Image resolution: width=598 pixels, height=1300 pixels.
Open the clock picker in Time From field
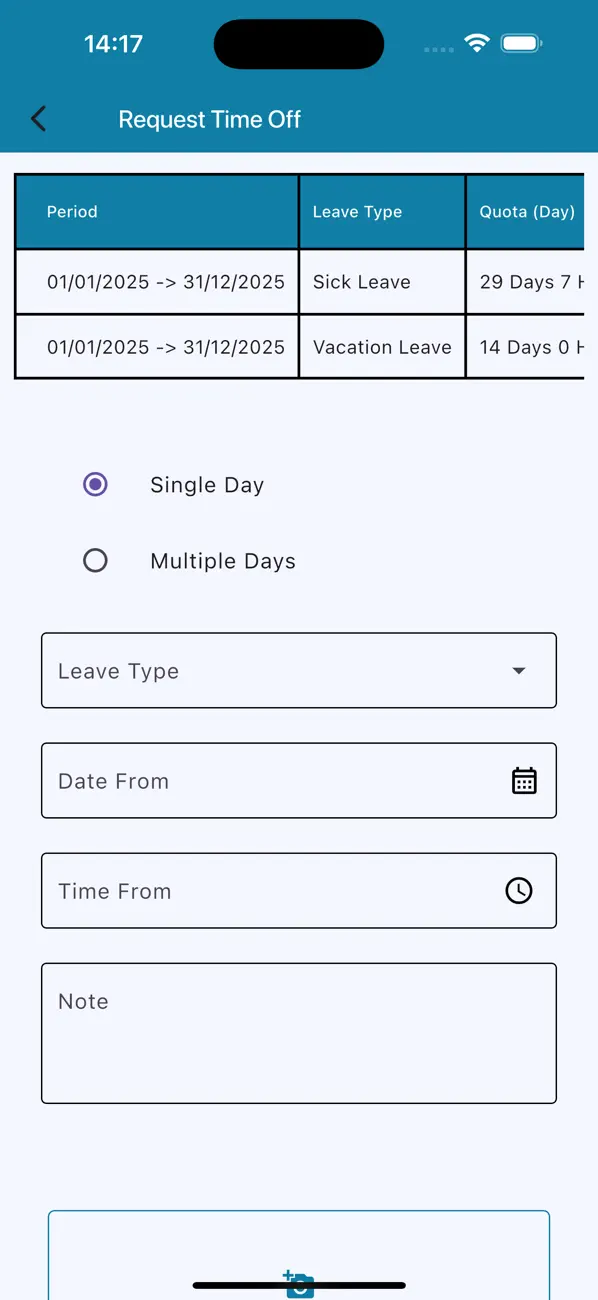pyautogui.click(x=518, y=891)
